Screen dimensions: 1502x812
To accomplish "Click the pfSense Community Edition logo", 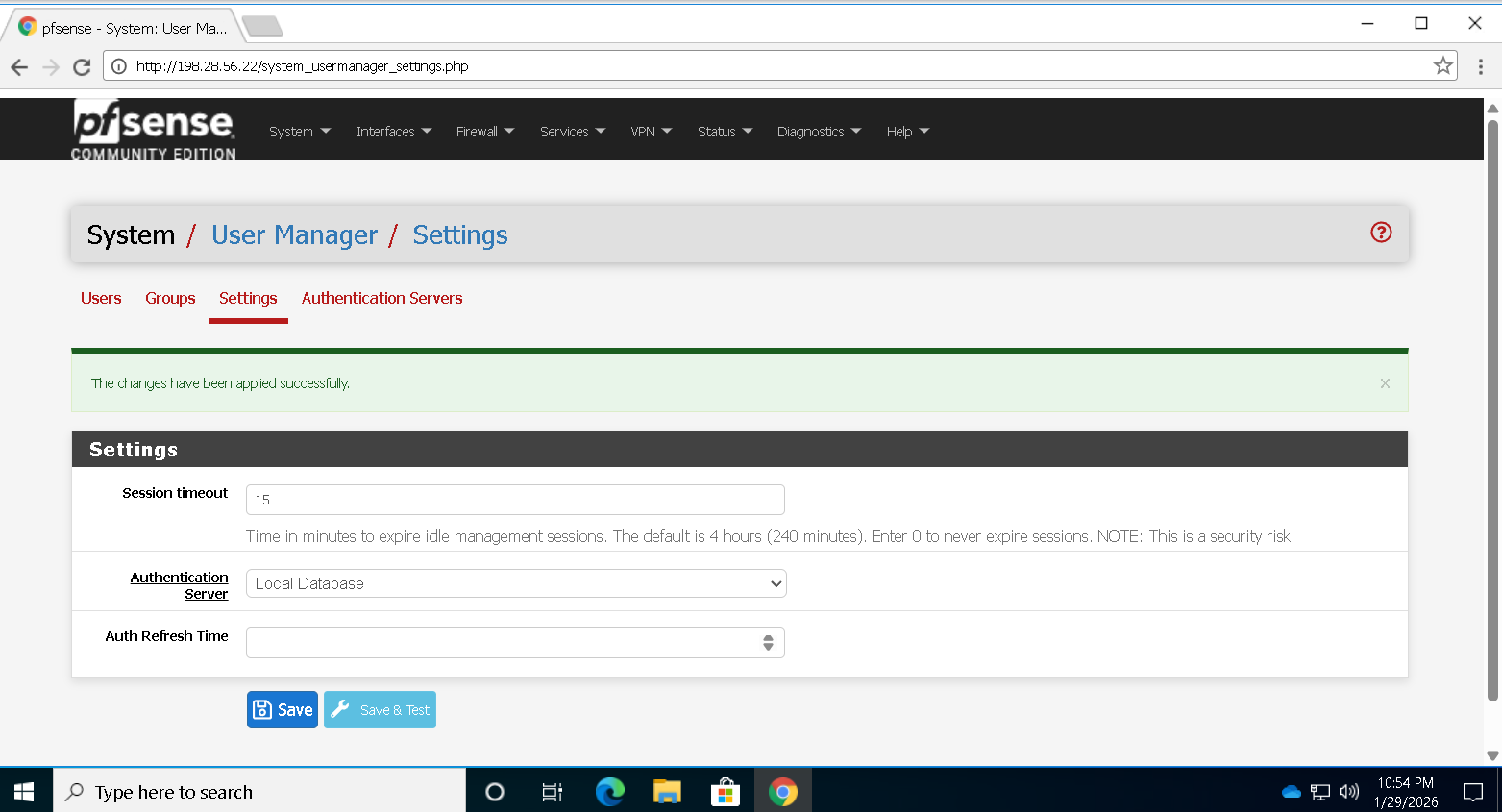I will (154, 129).
